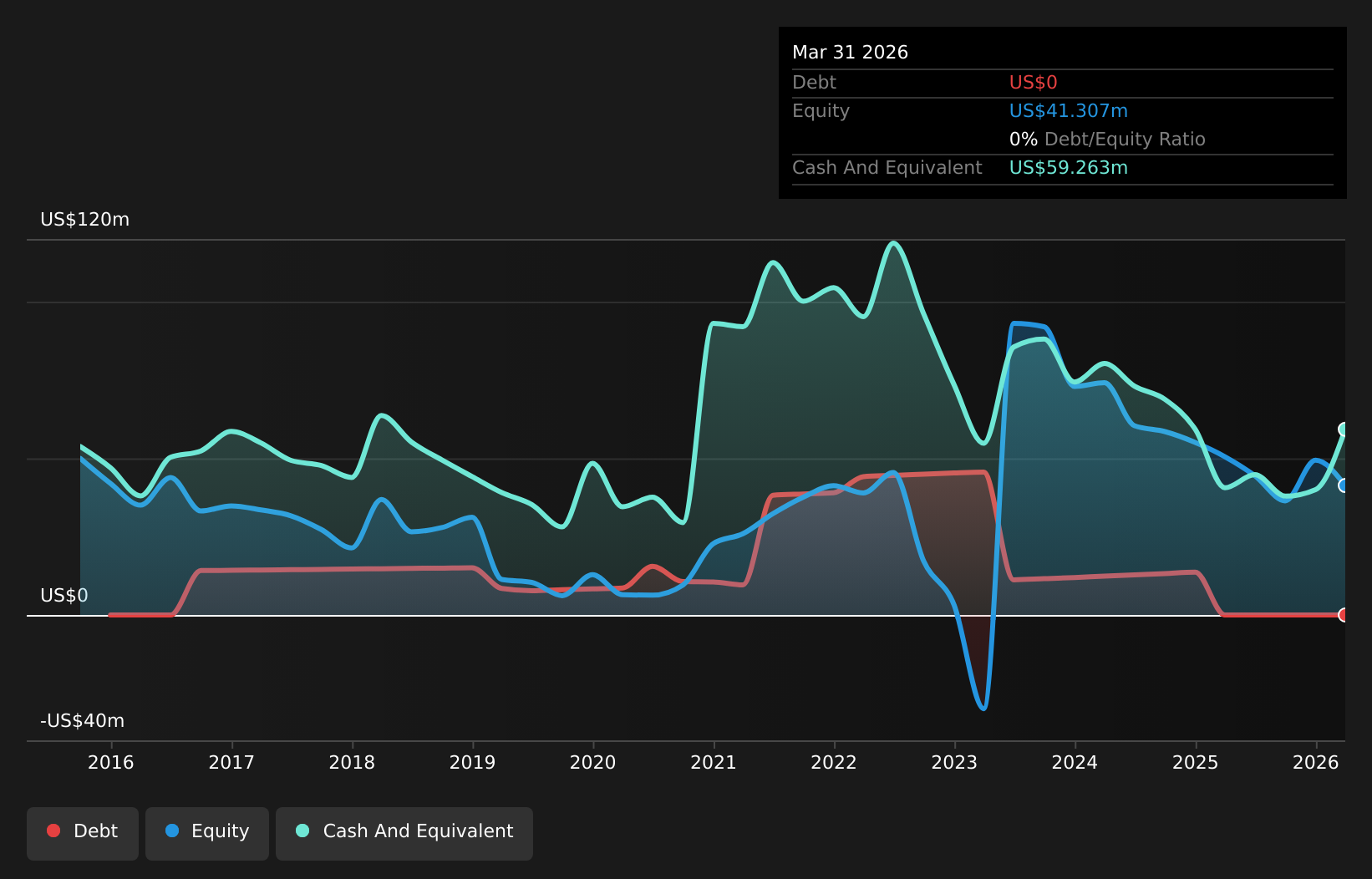The width and height of the screenshot is (1372, 879).
Task: Click the Equity row label in tooltip
Action: pos(821,111)
